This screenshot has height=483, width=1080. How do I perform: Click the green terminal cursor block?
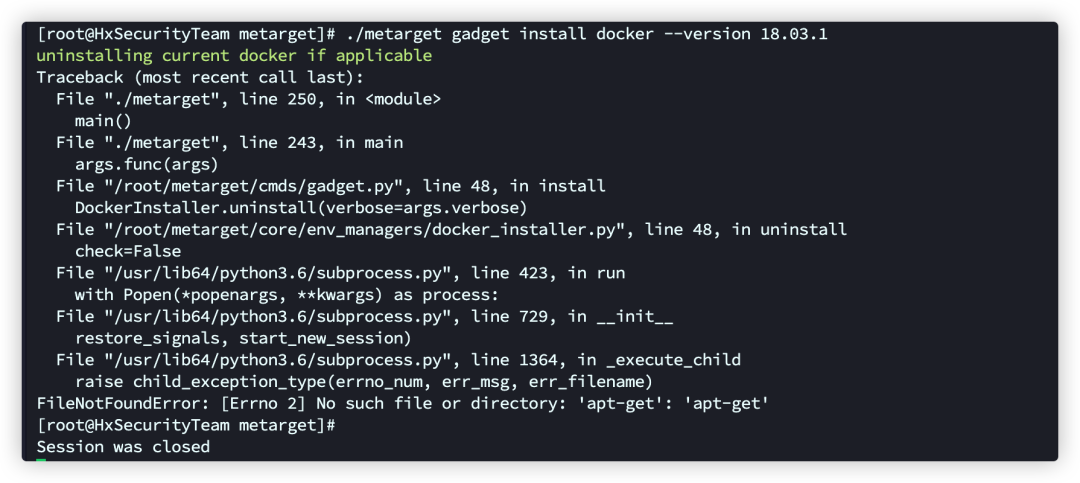41,460
